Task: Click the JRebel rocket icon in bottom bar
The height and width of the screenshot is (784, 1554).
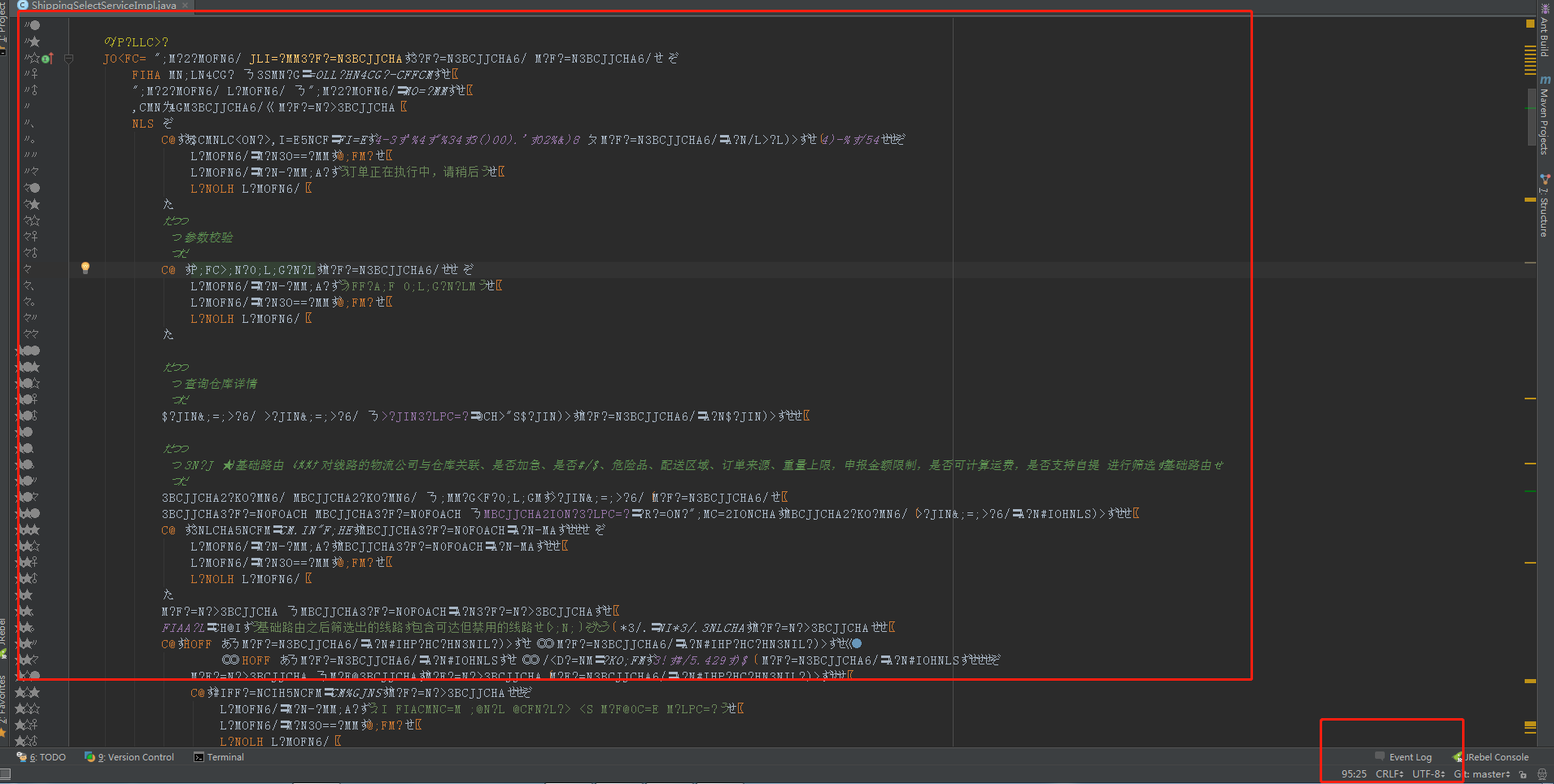Action: [1458, 757]
